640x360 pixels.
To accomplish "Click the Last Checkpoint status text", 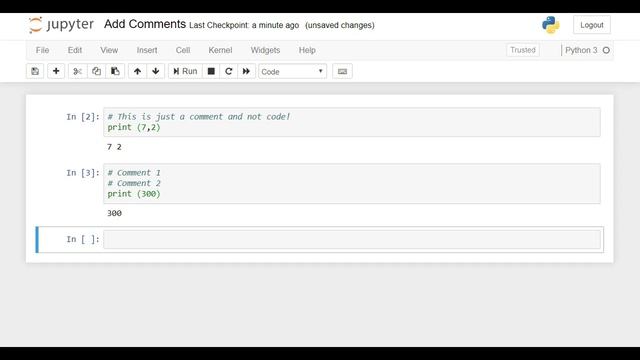I will 244,25.
